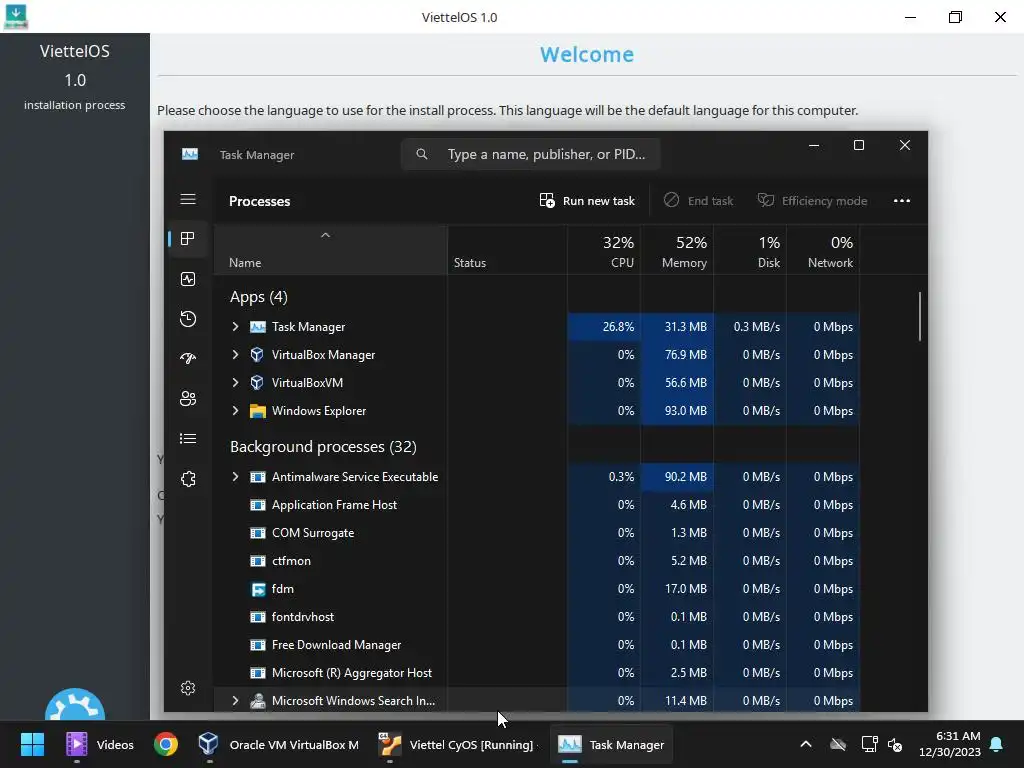Click the 0.3 MB/s disk value for Task Manager

coord(750,327)
